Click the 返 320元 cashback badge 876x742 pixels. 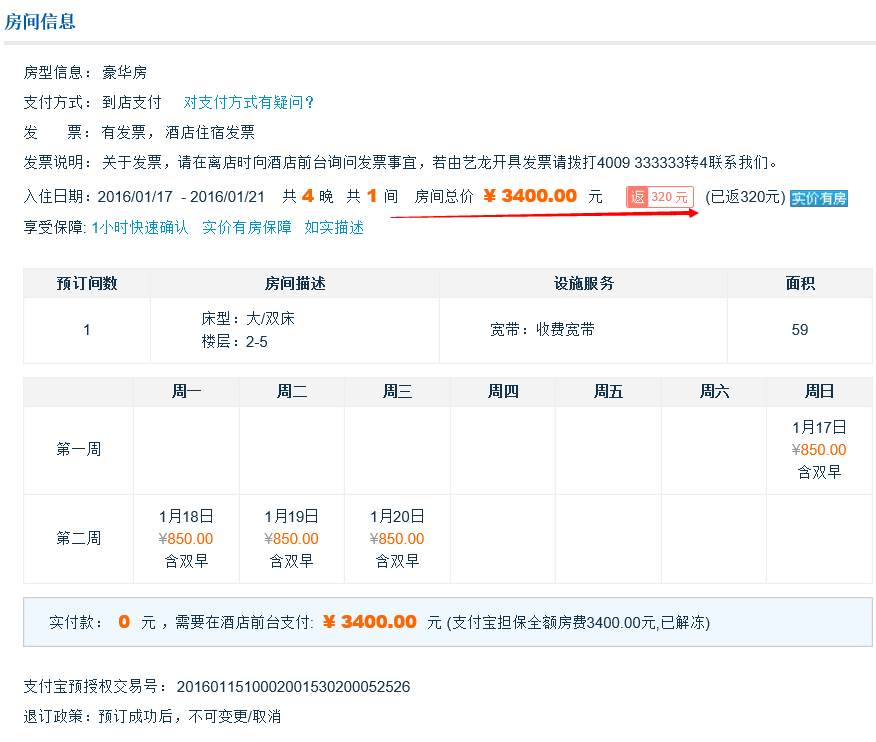pyautogui.click(x=660, y=197)
